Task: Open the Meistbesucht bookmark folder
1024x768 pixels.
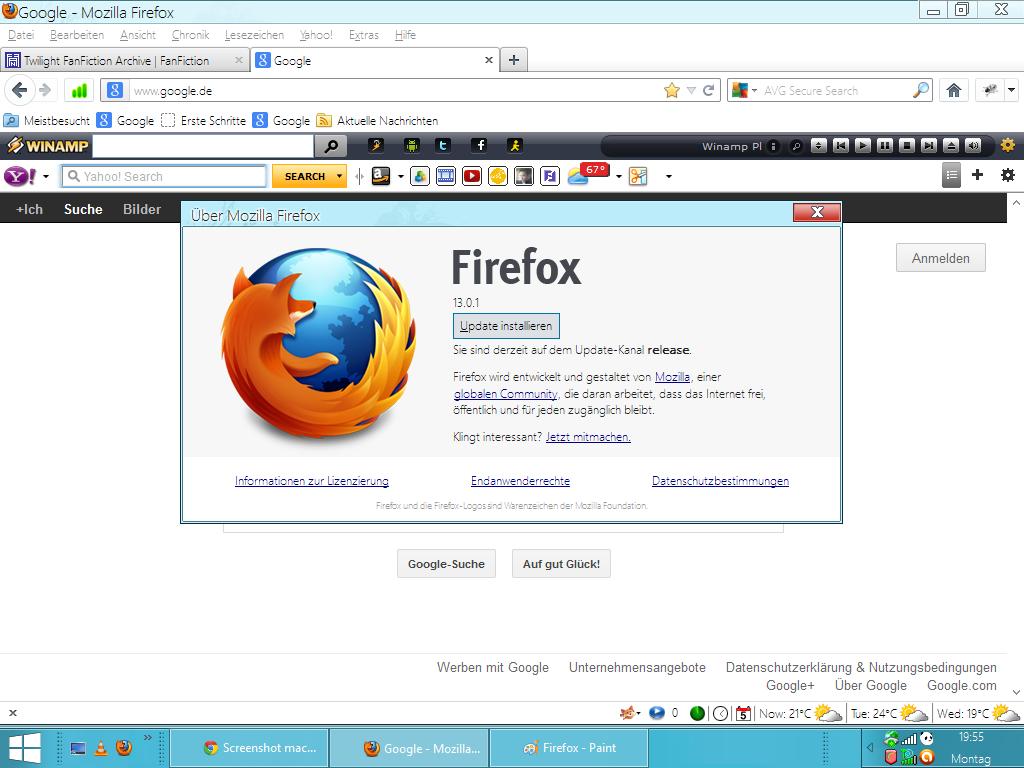Action: coord(47,120)
